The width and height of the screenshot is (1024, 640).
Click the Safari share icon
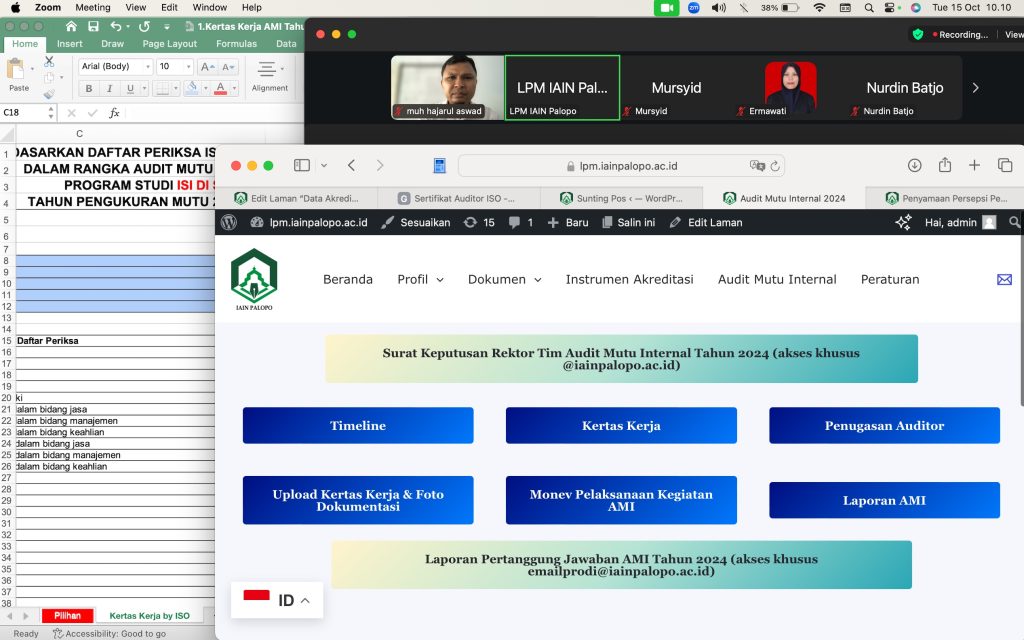(x=945, y=165)
